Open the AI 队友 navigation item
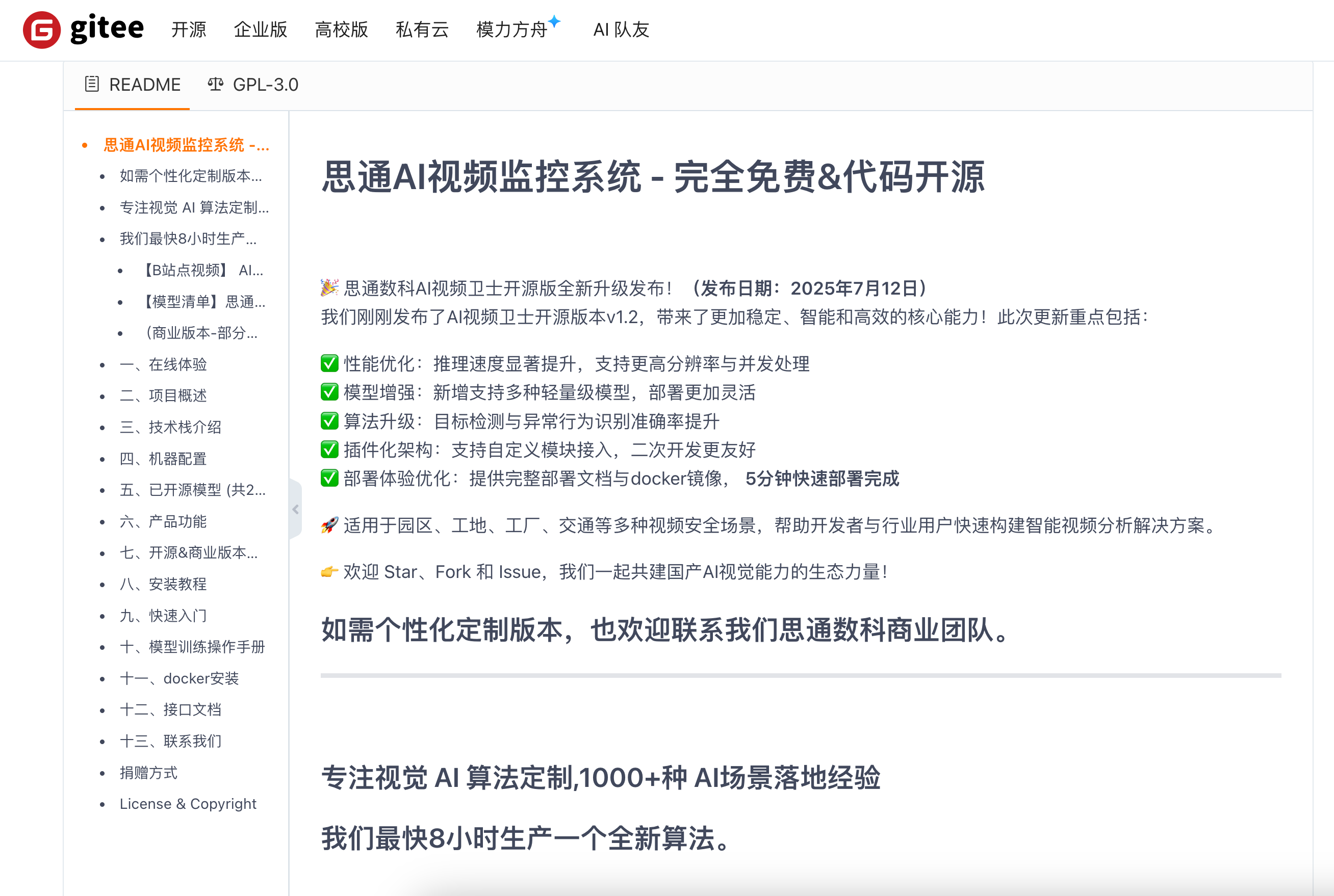The image size is (1334, 896). point(621,29)
